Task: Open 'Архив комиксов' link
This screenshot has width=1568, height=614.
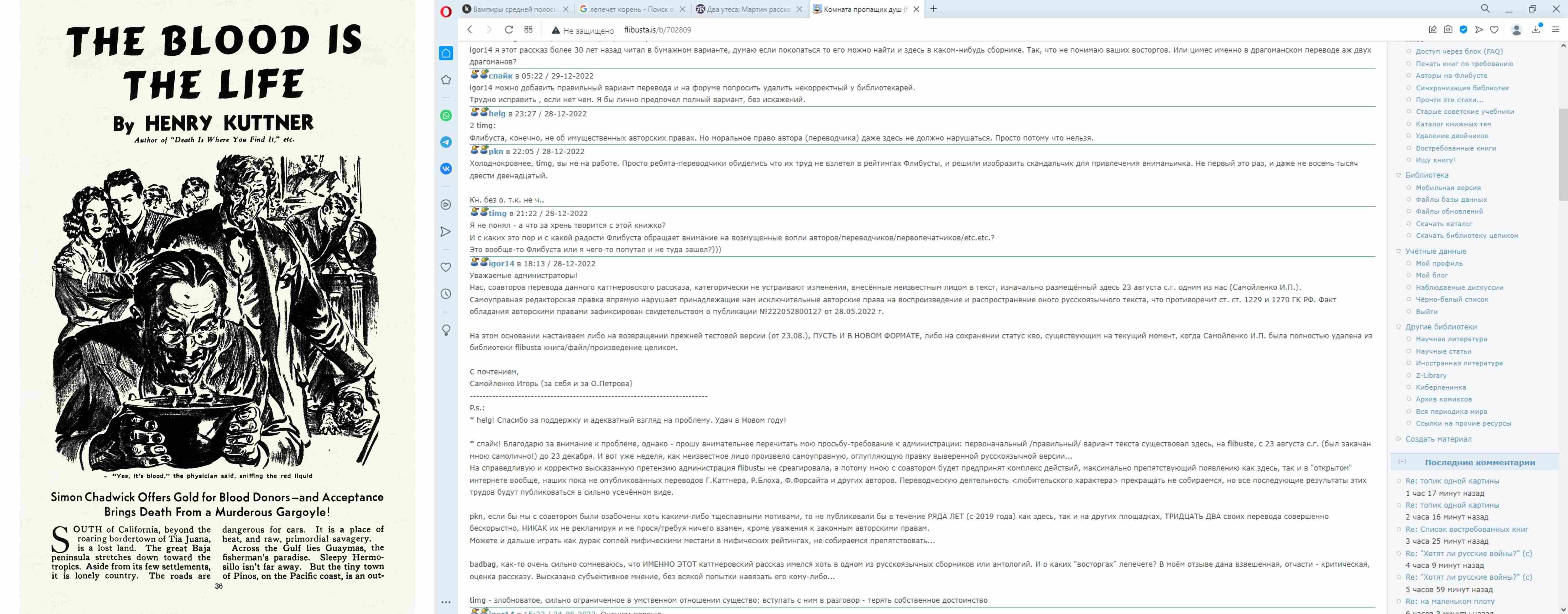Action: pyautogui.click(x=1443, y=399)
